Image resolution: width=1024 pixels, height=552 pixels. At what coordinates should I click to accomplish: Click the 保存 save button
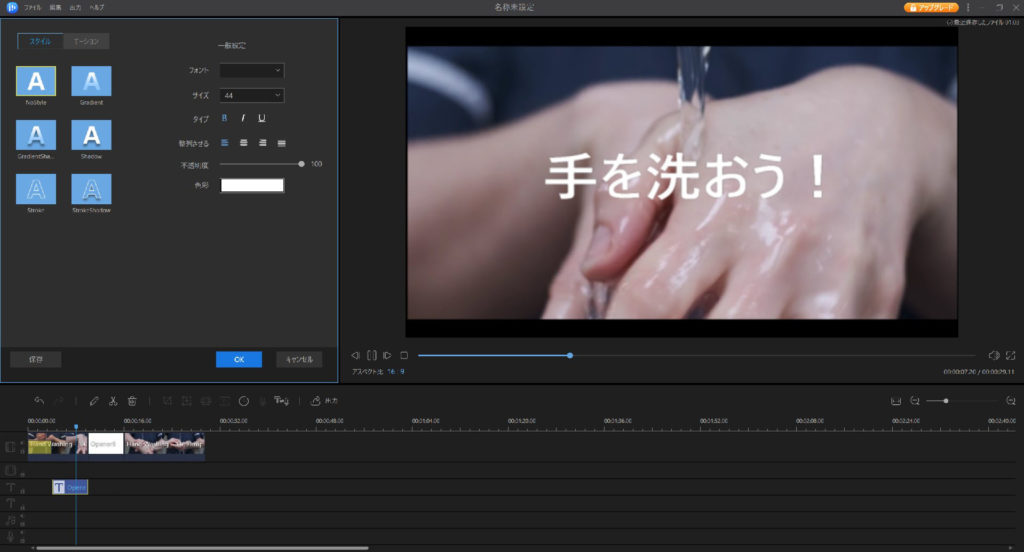[36, 359]
